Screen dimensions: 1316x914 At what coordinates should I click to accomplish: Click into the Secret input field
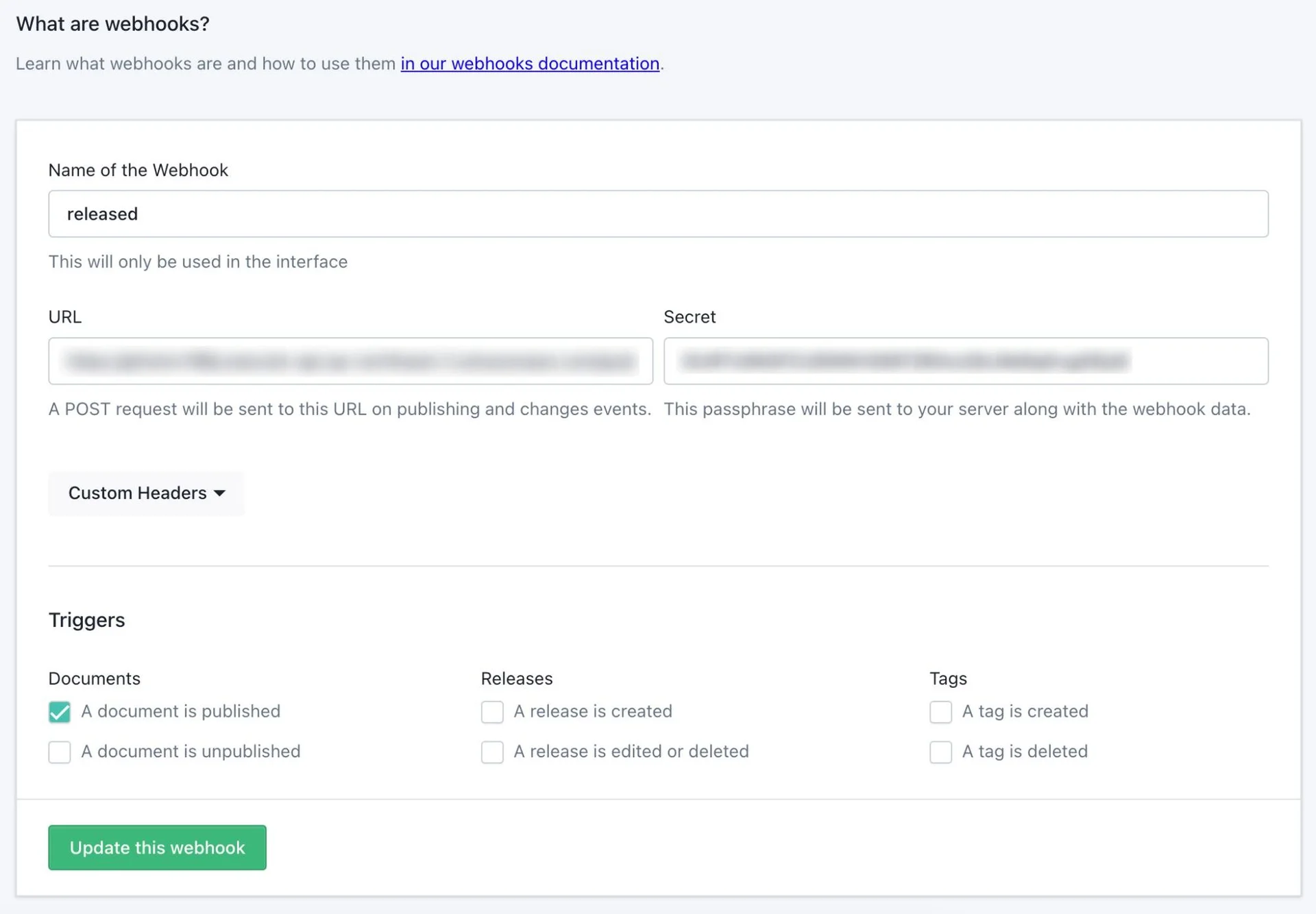tap(965, 361)
